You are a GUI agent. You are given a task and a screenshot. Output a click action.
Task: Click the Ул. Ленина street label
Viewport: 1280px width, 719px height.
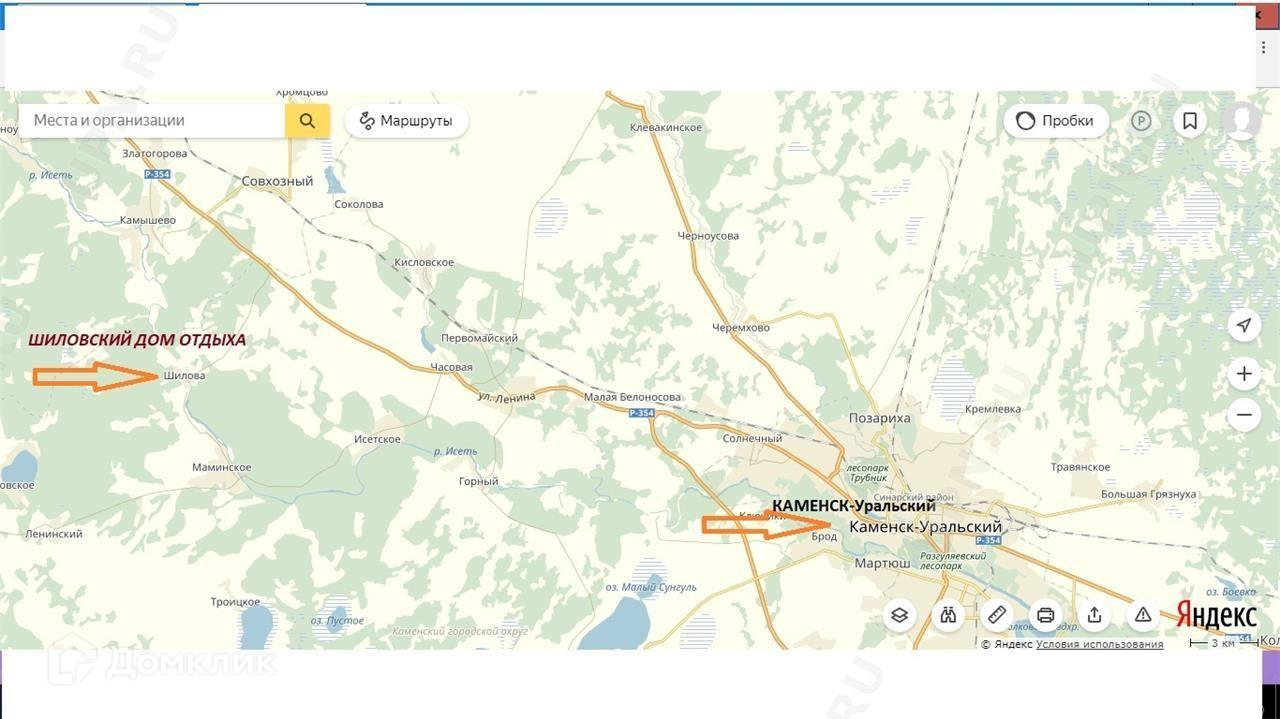point(506,397)
